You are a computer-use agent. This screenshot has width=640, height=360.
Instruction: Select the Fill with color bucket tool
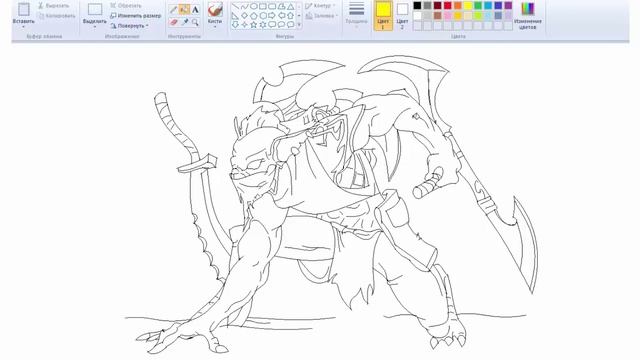click(184, 9)
